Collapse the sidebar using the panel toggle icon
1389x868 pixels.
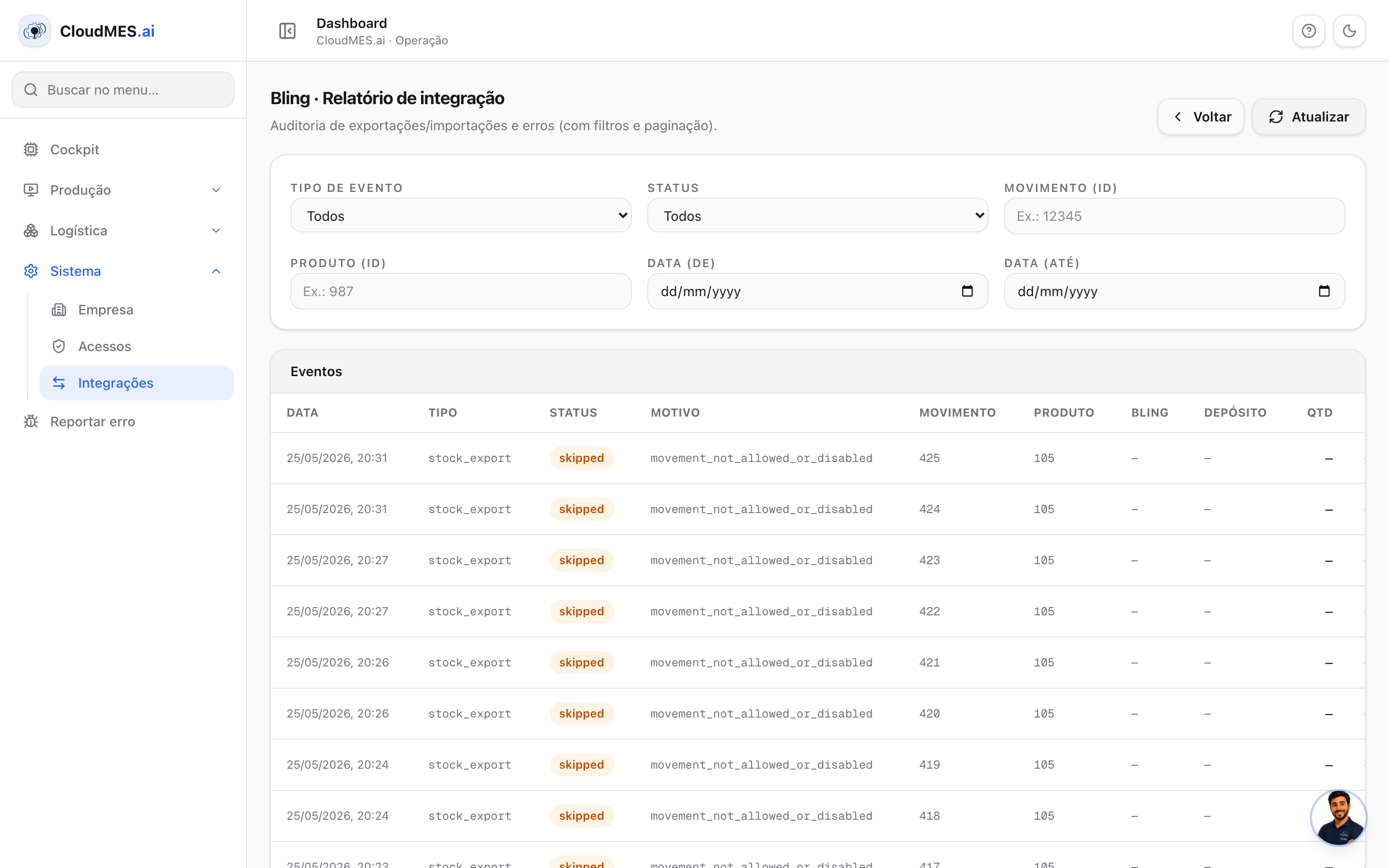tap(287, 31)
